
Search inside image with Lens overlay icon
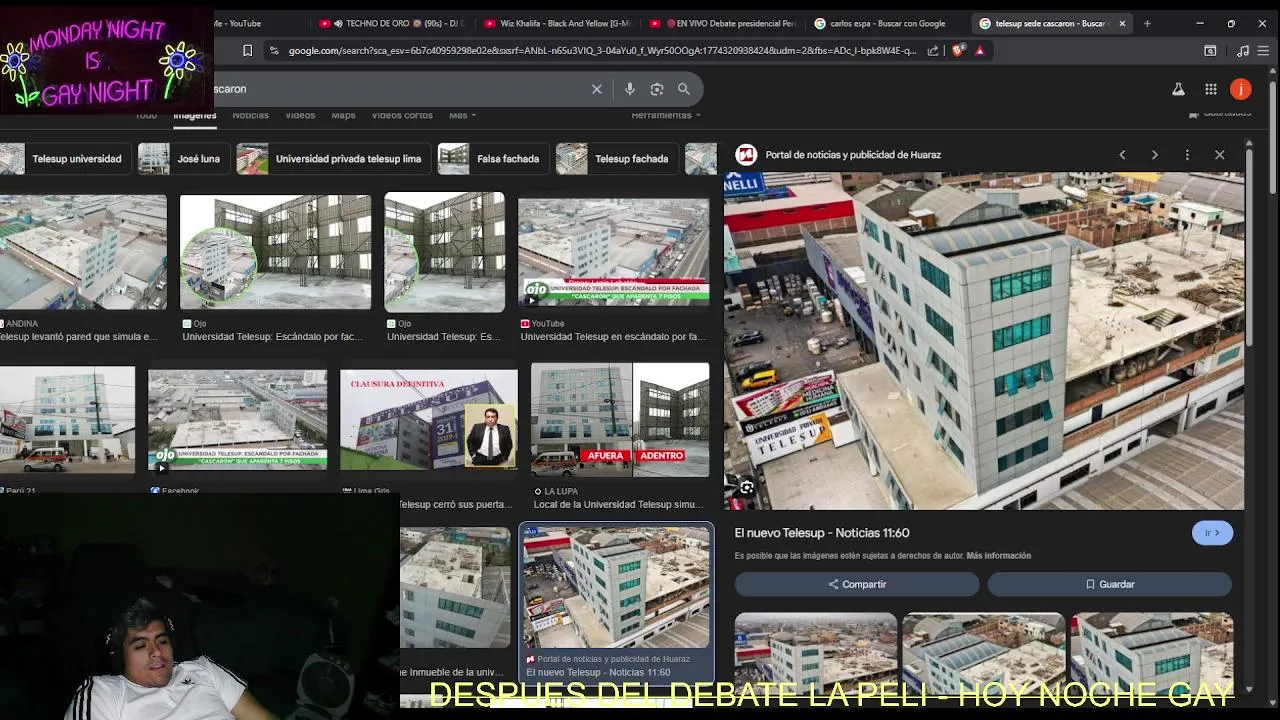pos(746,488)
